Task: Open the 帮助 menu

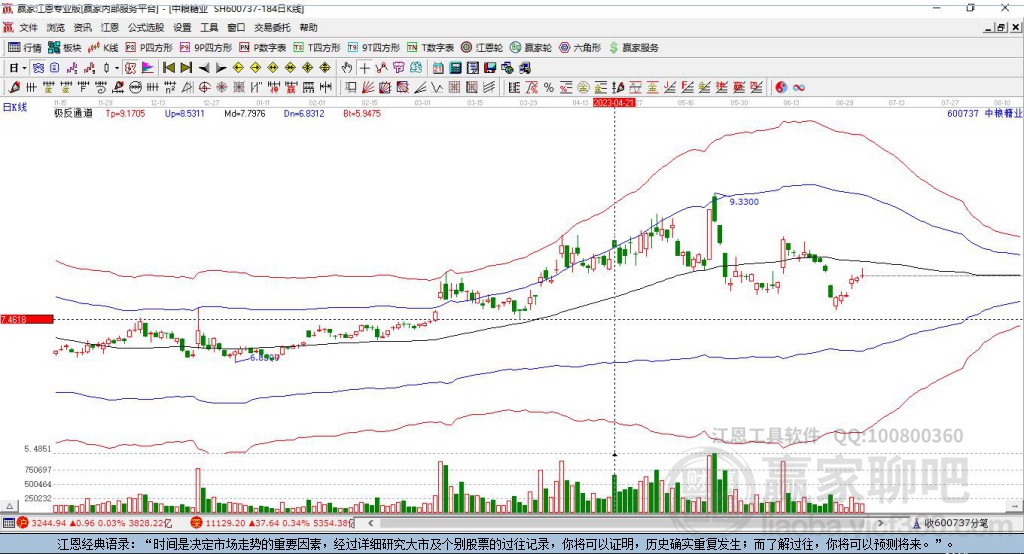Action: (x=308, y=27)
